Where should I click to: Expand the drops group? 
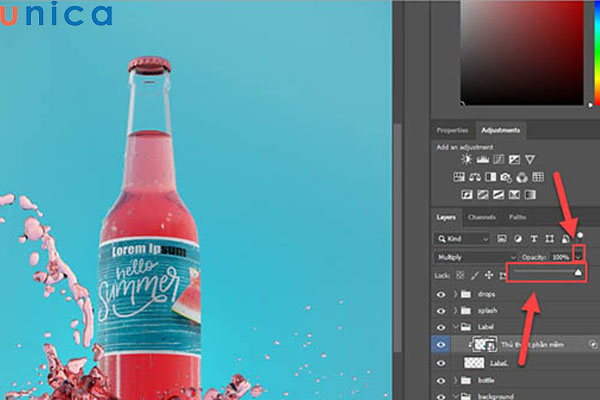pos(455,294)
